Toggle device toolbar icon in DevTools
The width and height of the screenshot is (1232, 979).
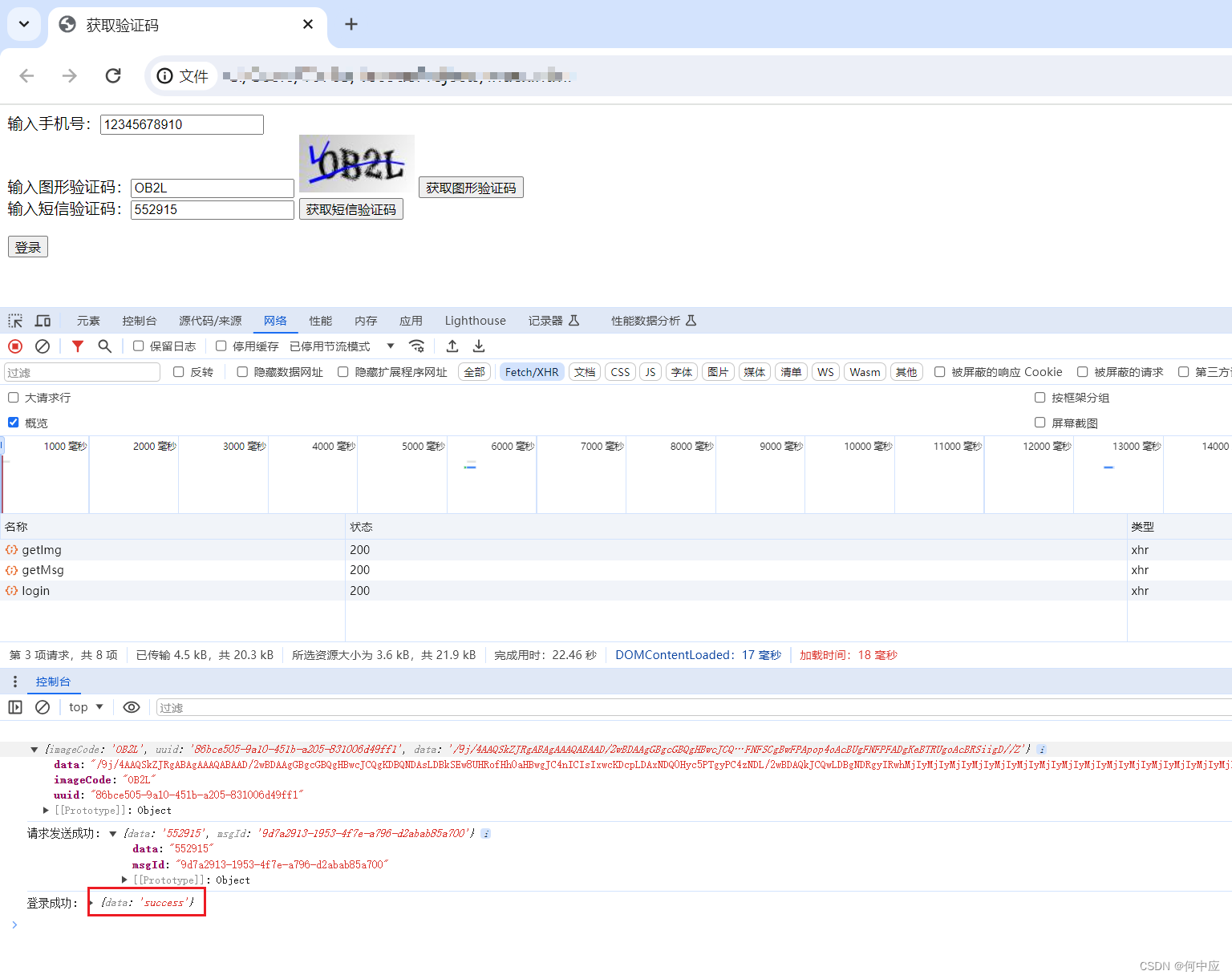point(43,321)
